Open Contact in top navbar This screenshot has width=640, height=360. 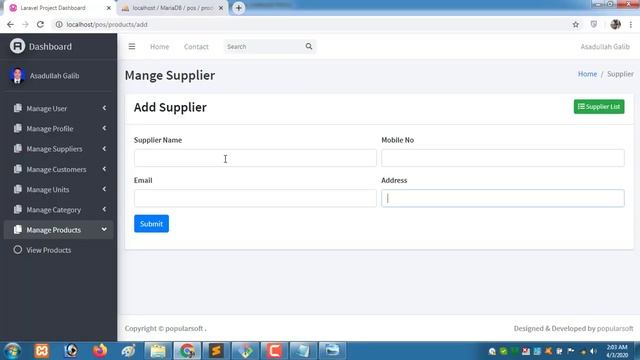click(x=196, y=47)
